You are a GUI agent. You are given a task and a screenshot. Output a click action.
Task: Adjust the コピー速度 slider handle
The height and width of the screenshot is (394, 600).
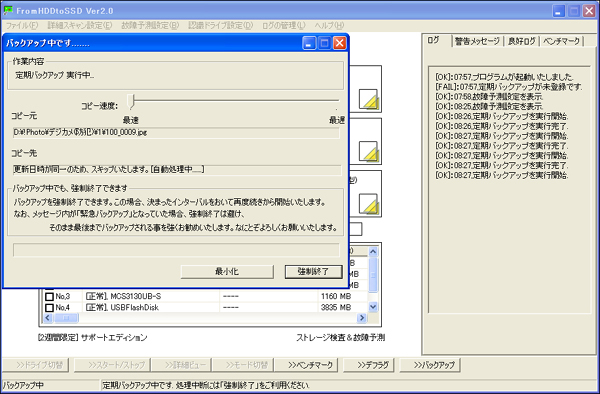[x=132, y=101]
